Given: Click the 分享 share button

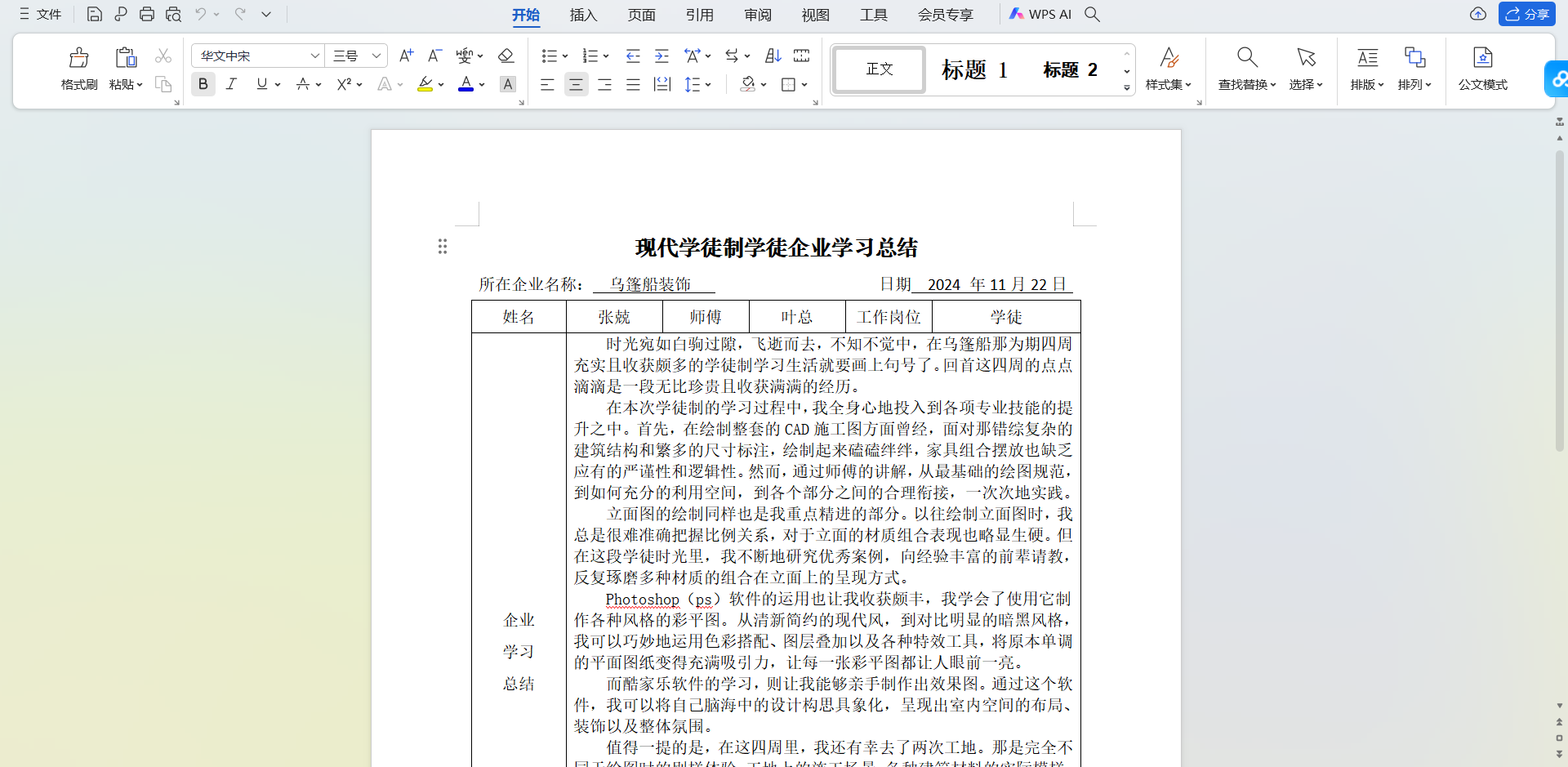Looking at the screenshot, I should point(1527,14).
